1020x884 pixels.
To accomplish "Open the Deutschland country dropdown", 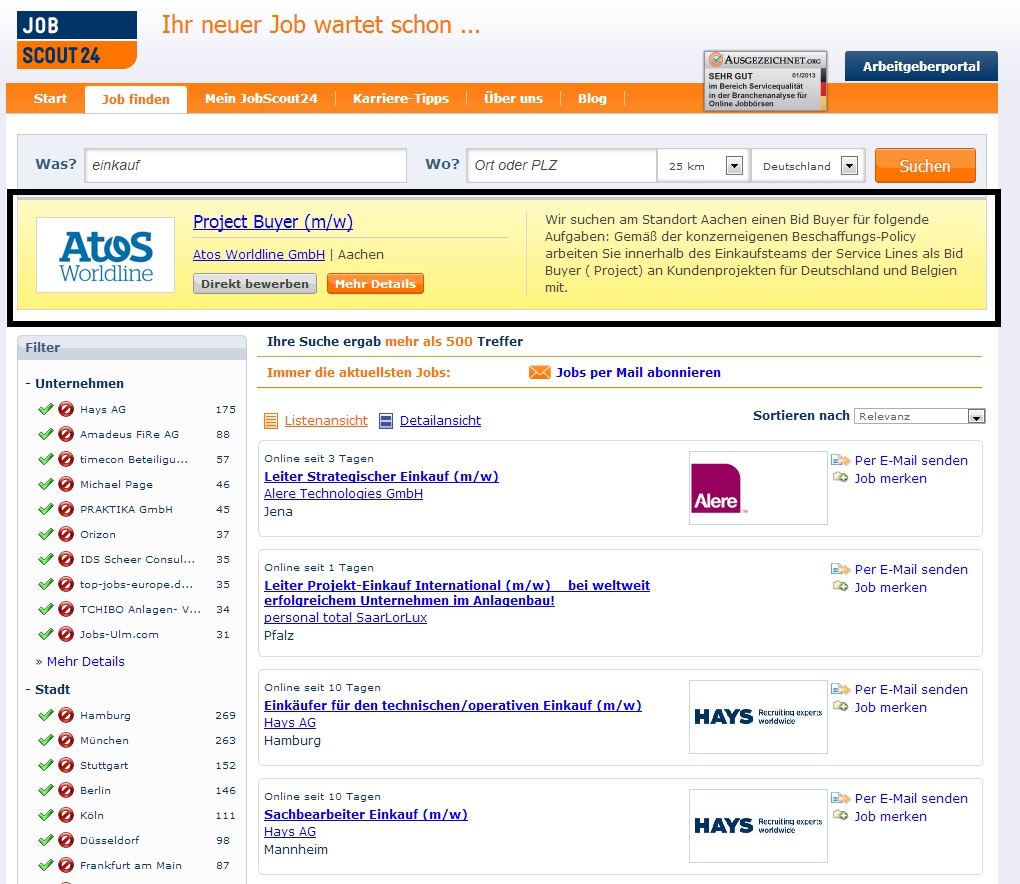I will 850,166.
